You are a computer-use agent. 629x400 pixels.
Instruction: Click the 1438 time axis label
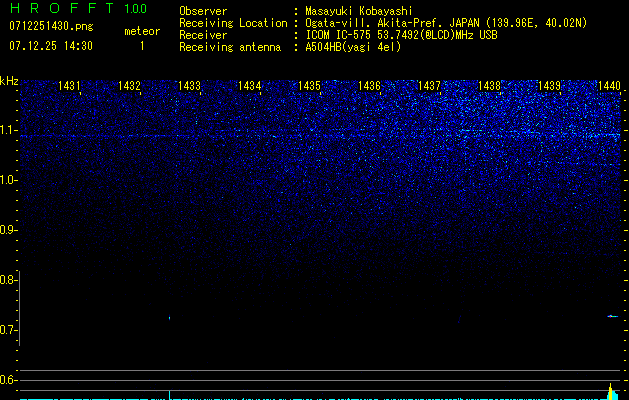(x=489, y=86)
